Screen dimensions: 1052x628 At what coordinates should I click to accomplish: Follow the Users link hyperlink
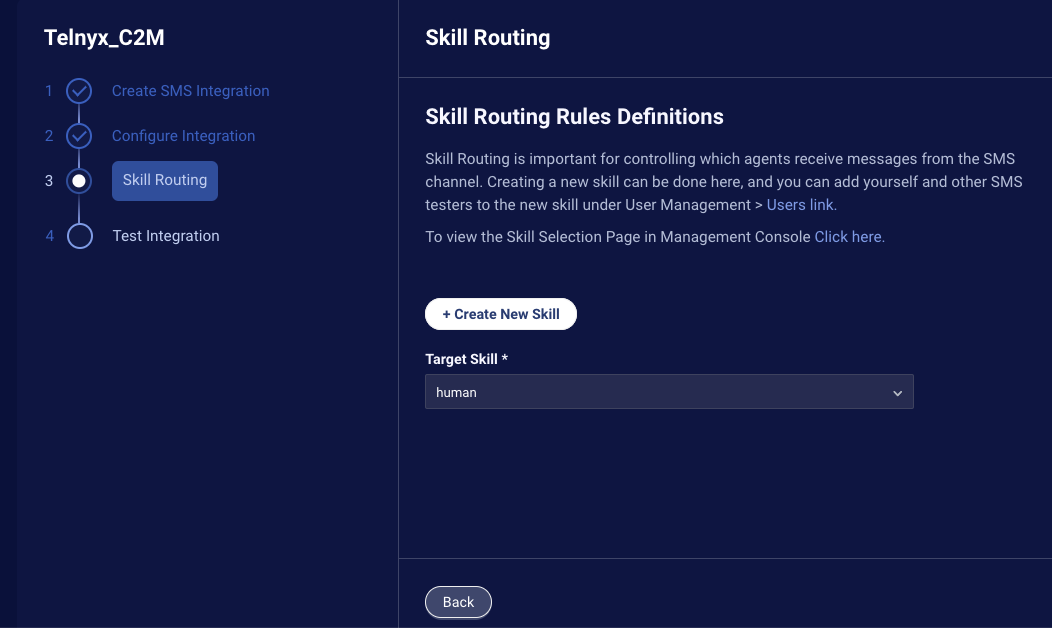[x=801, y=205]
